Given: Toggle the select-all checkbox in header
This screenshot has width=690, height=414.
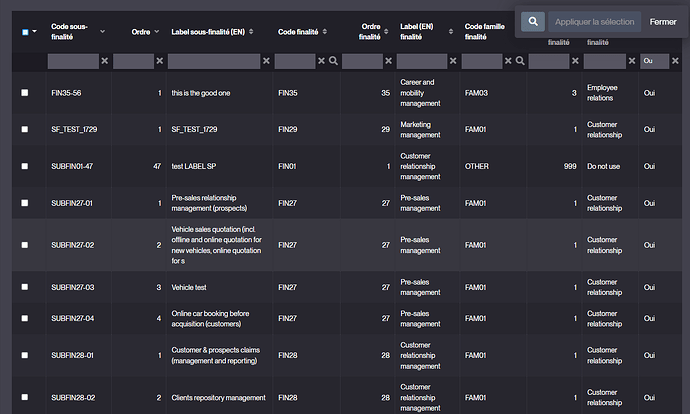Looking at the screenshot, I should 25,32.
